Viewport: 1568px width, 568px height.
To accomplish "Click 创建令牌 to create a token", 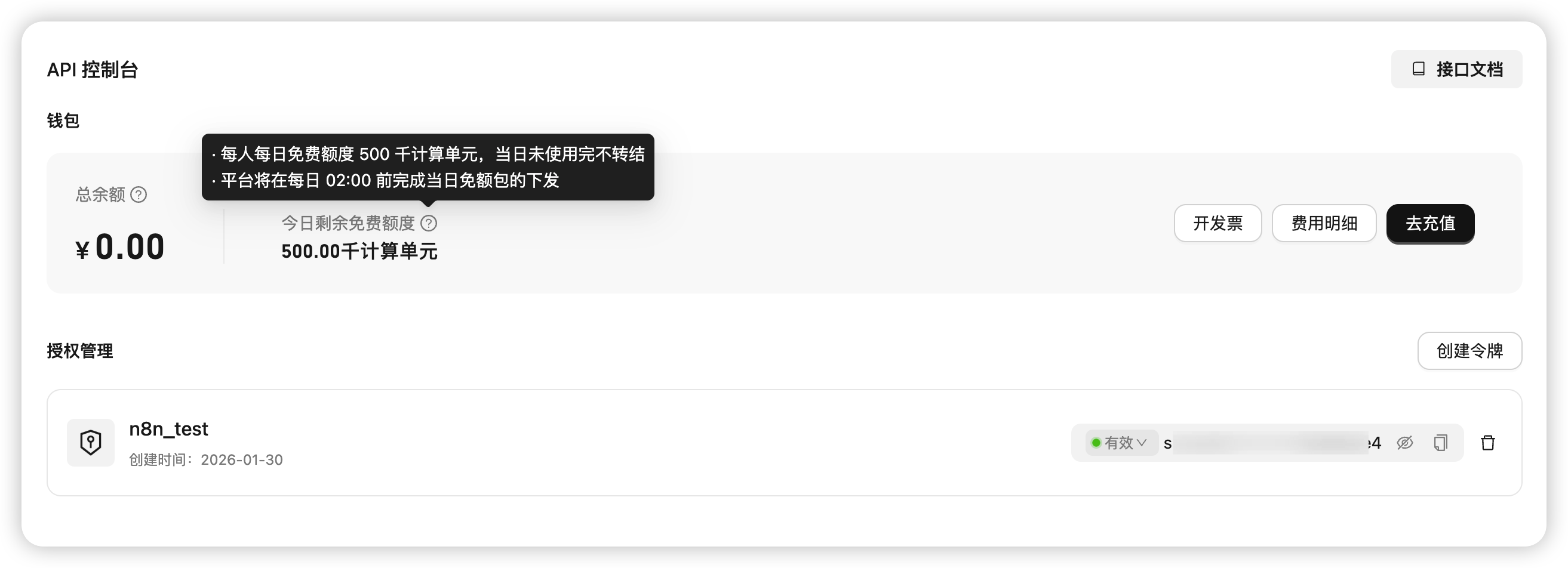I will click(x=1469, y=351).
